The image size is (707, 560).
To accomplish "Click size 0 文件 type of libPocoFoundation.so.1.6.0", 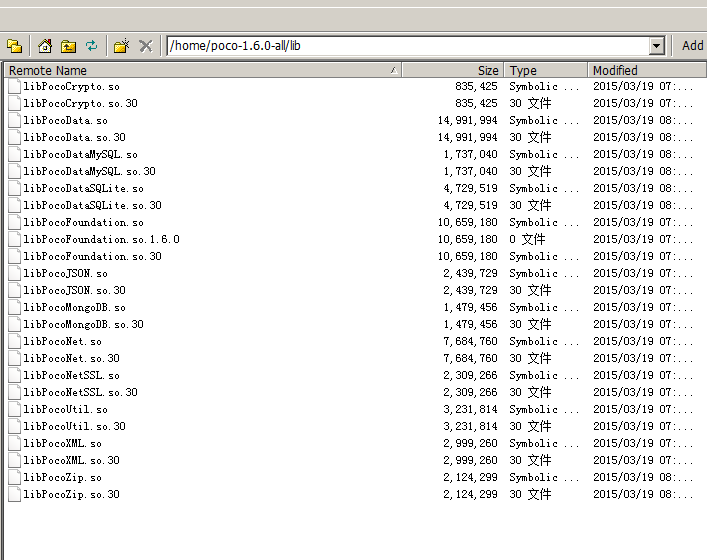I will pos(527,239).
